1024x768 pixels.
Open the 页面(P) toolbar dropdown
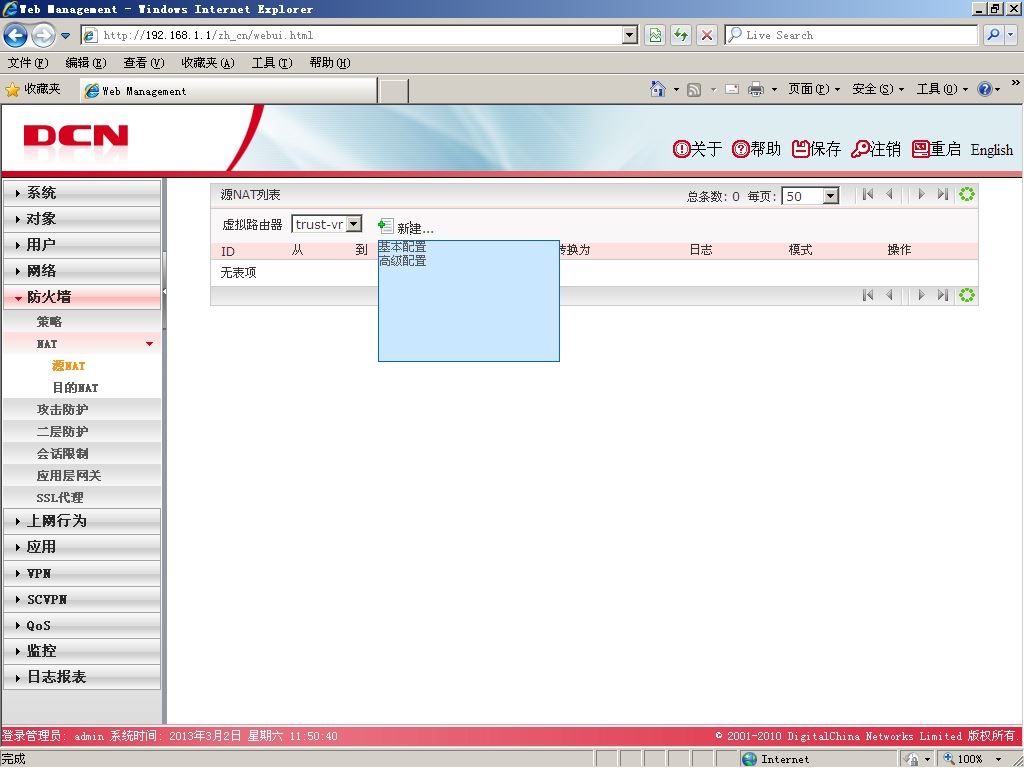click(x=813, y=89)
